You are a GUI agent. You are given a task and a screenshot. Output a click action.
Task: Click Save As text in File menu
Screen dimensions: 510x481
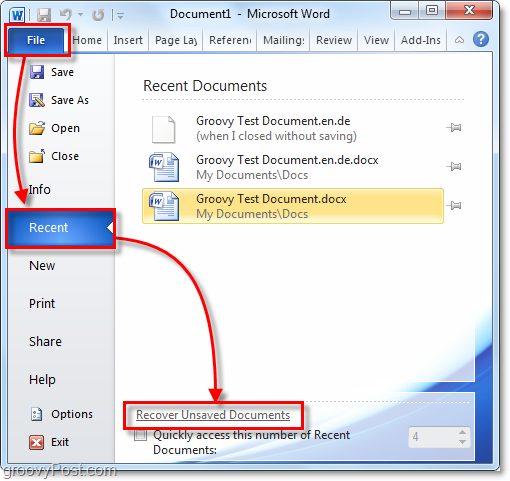click(x=70, y=100)
